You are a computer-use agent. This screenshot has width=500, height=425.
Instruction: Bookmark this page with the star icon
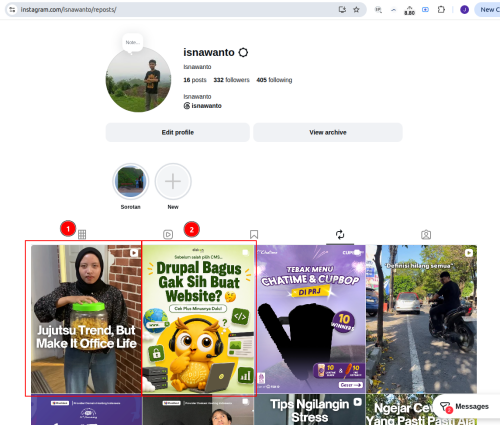coord(356,10)
